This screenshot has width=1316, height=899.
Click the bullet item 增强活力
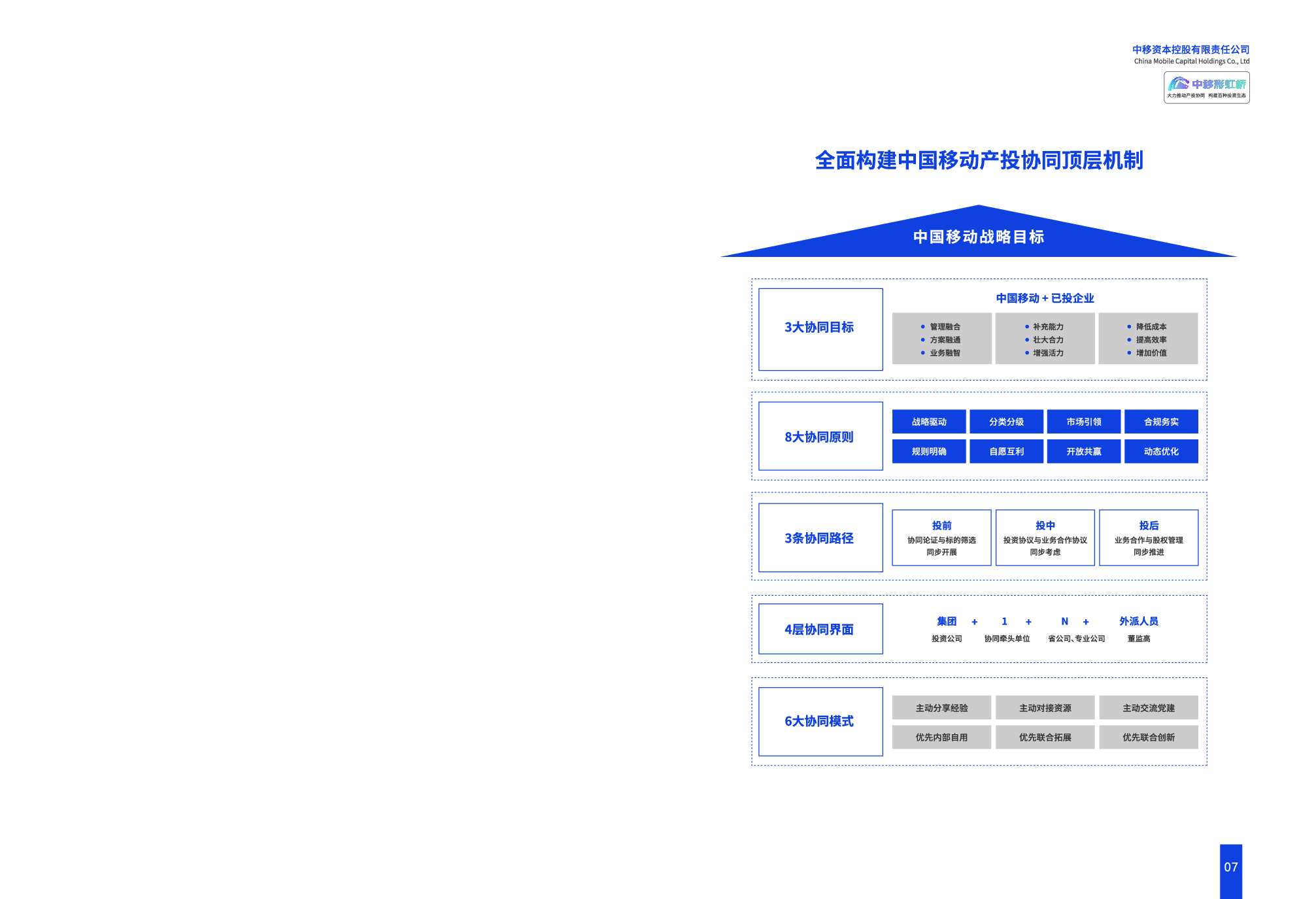click(x=1048, y=353)
